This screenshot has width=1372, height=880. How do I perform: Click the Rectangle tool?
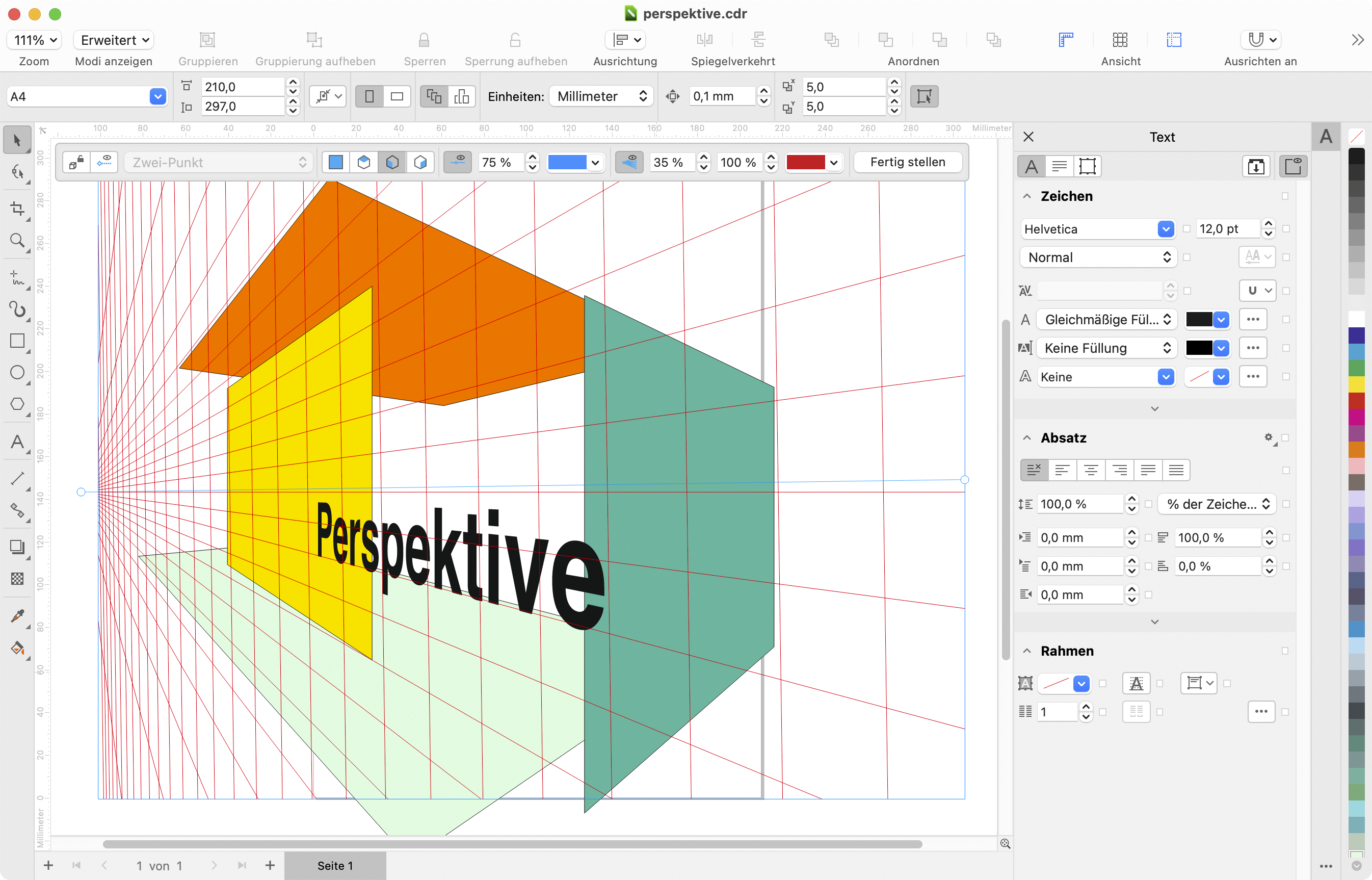[17, 341]
